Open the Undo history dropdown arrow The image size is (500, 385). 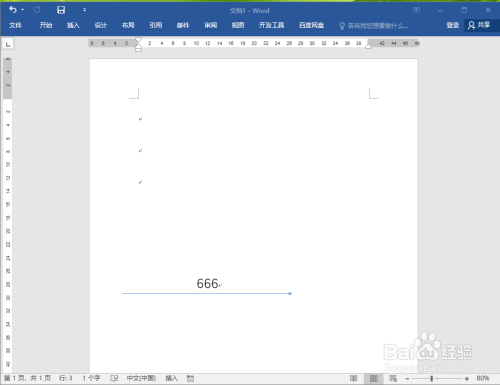click(x=23, y=10)
